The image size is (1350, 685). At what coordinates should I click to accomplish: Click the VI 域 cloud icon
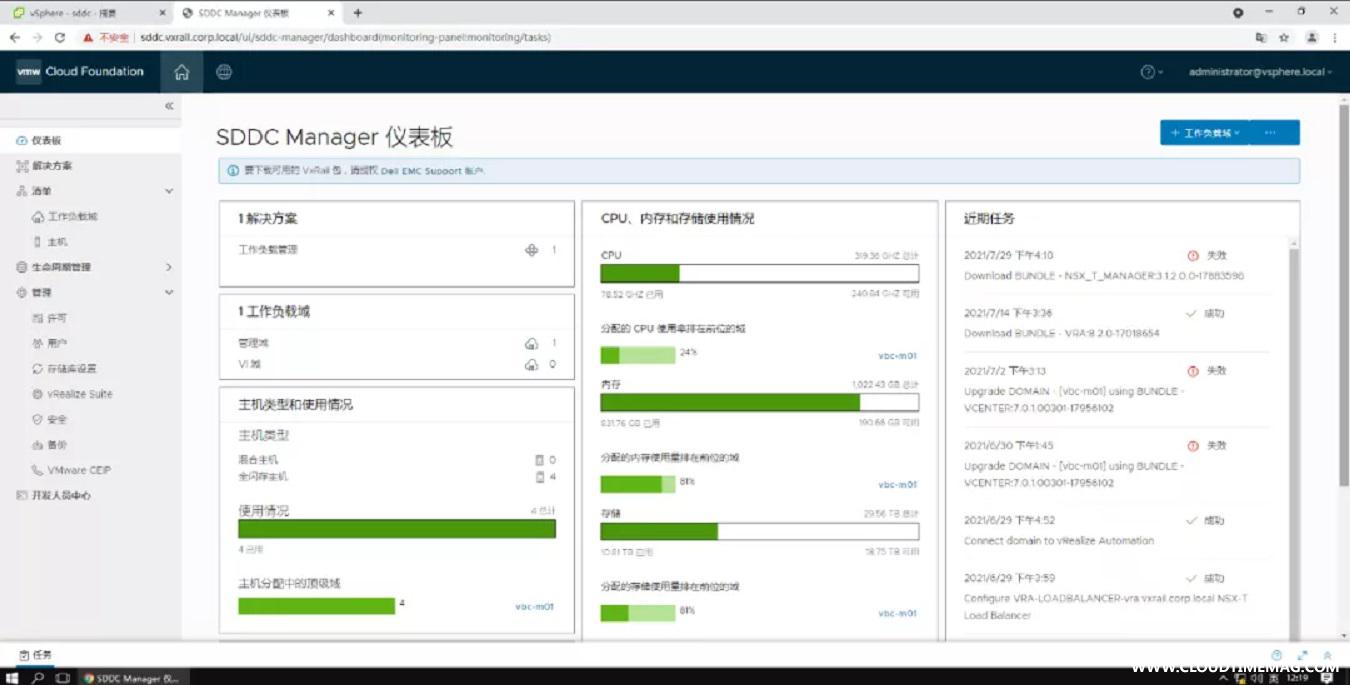[531, 365]
